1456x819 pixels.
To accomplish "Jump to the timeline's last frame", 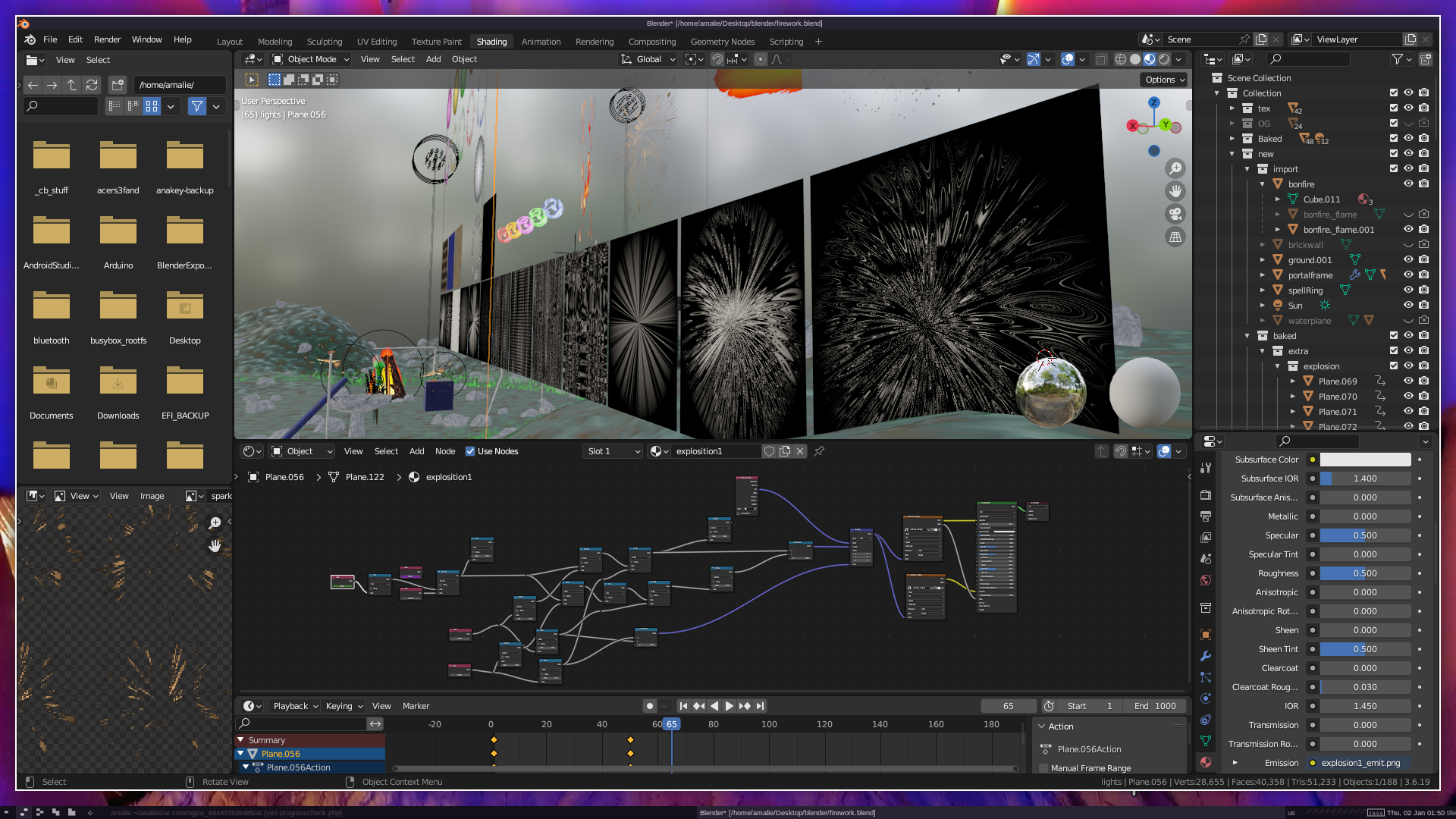I will [x=761, y=706].
